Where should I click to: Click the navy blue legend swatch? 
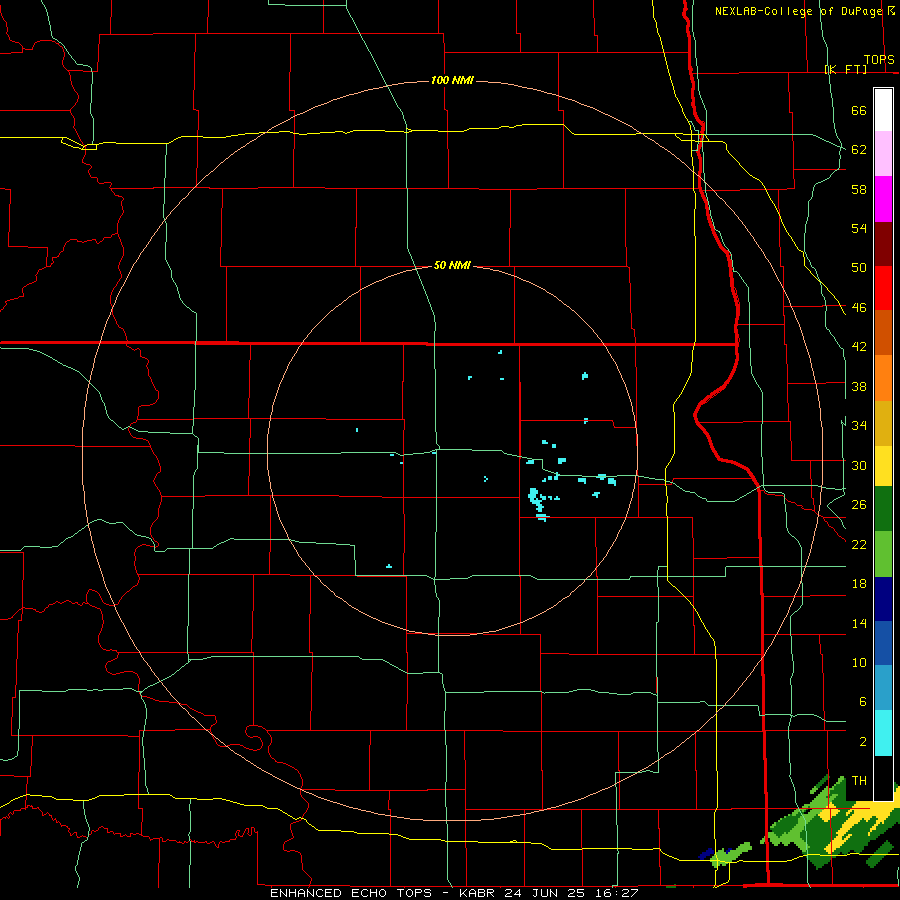[883, 599]
